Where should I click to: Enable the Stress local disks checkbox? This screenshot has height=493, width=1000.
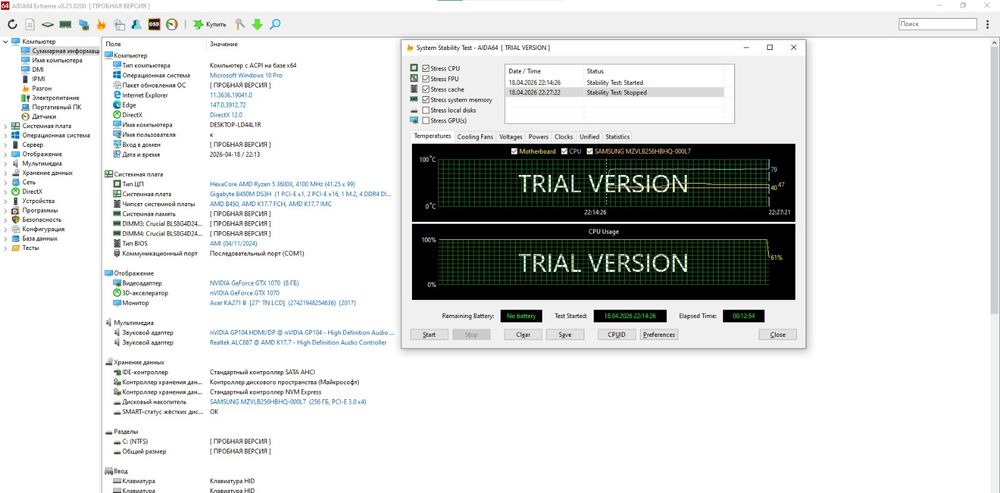(x=425, y=110)
